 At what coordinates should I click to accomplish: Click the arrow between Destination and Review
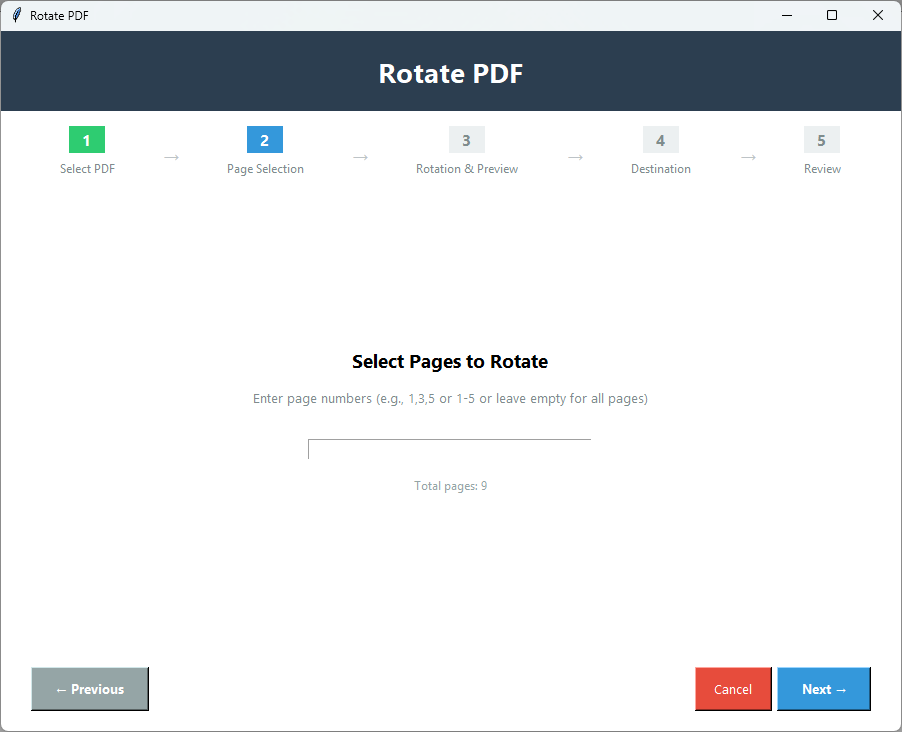point(748,157)
